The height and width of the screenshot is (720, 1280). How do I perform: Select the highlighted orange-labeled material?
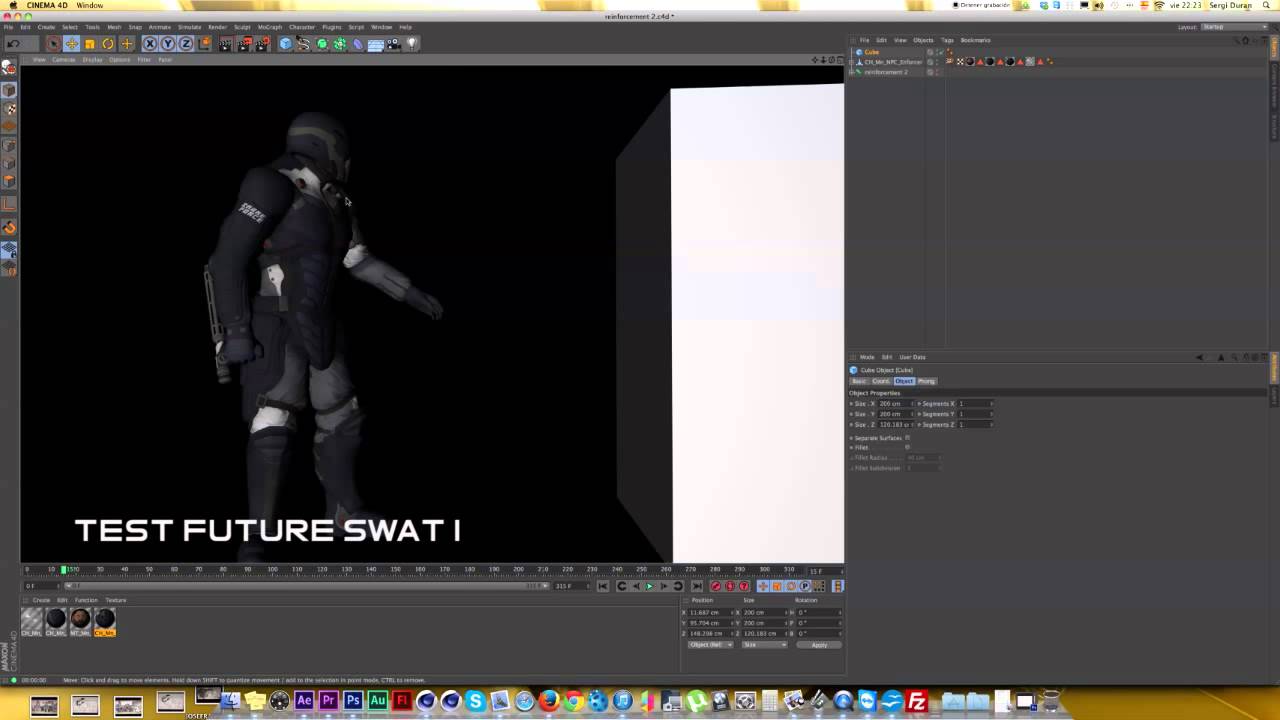click(x=104, y=620)
